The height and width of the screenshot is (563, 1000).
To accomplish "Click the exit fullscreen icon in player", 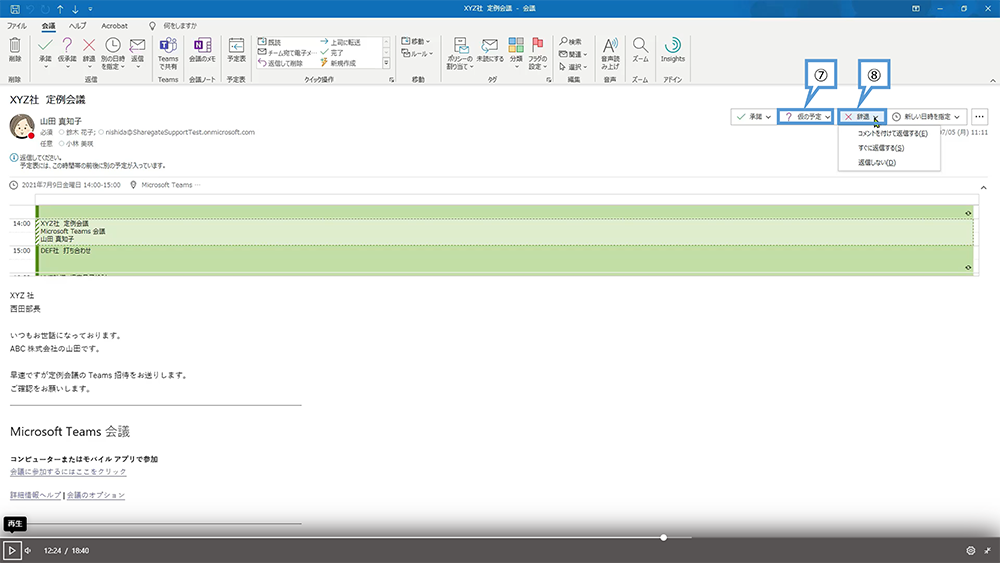I will coord(987,550).
